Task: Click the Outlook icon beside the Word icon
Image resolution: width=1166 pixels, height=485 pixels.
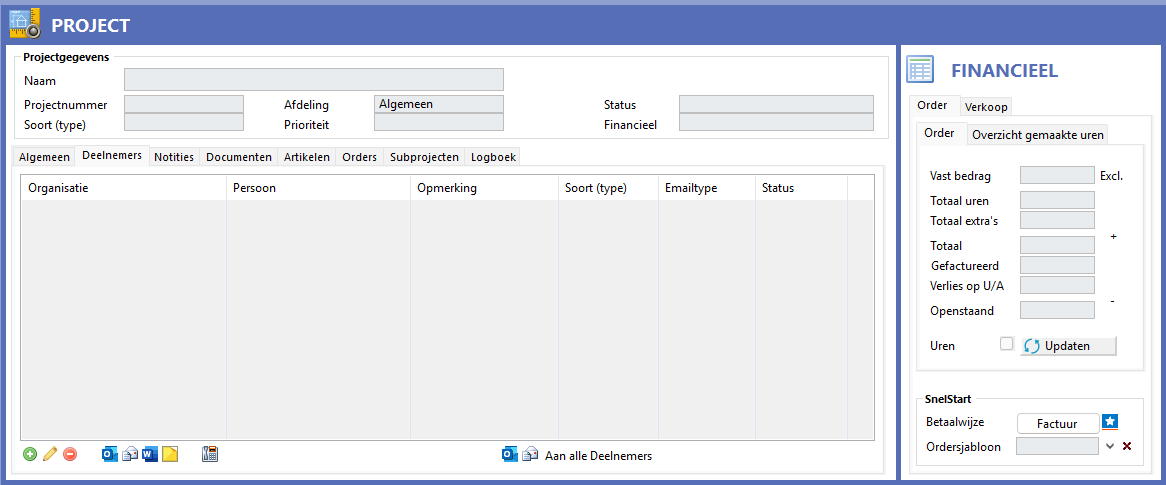Action: pyautogui.click(x=109, y=454)
